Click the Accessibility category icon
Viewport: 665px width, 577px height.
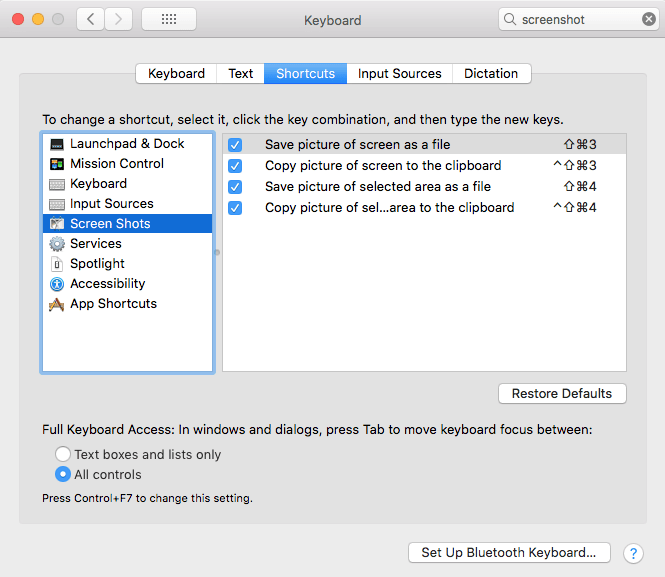coord(57,284)
